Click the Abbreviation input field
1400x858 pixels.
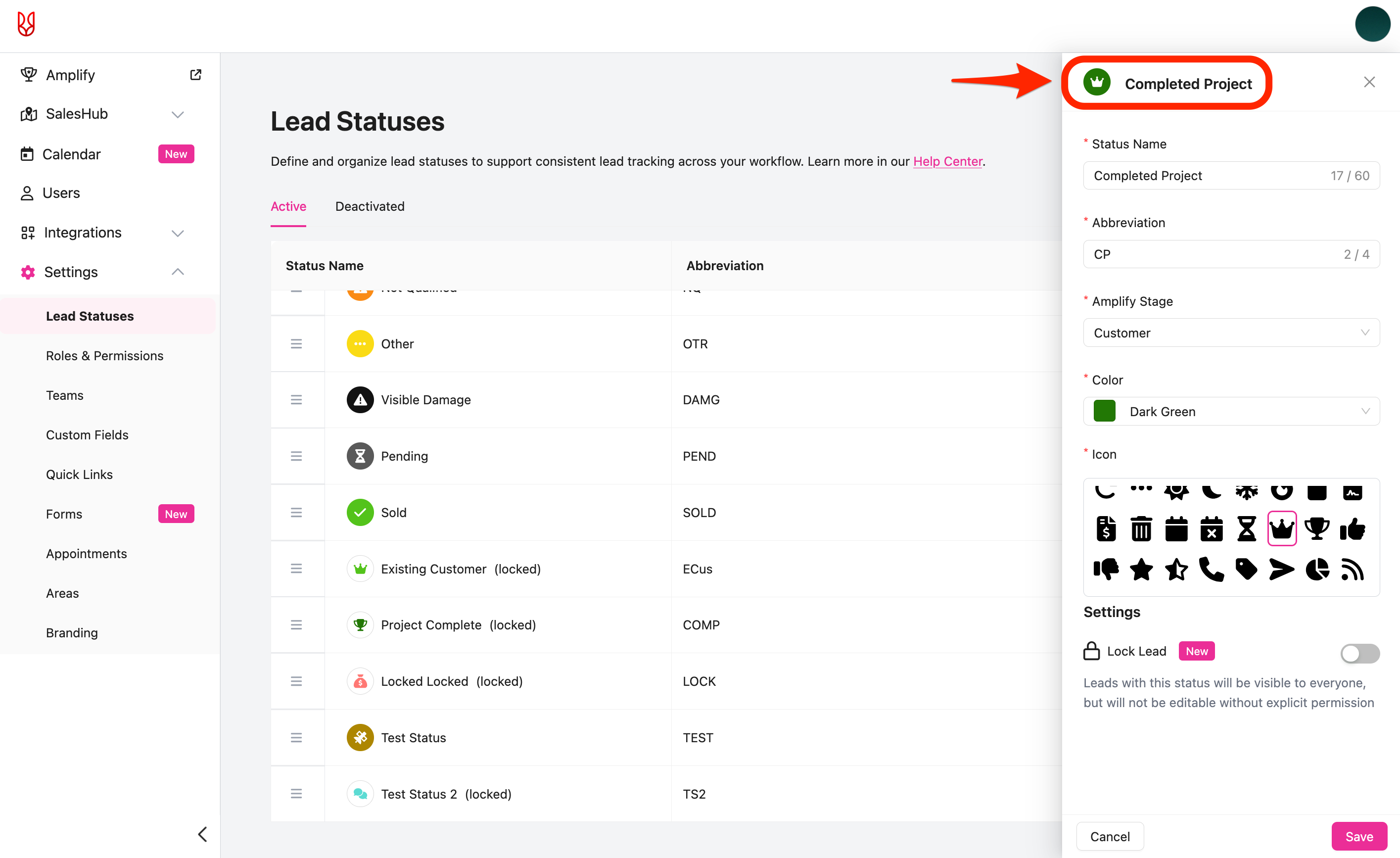click(x=1231, y=254)
